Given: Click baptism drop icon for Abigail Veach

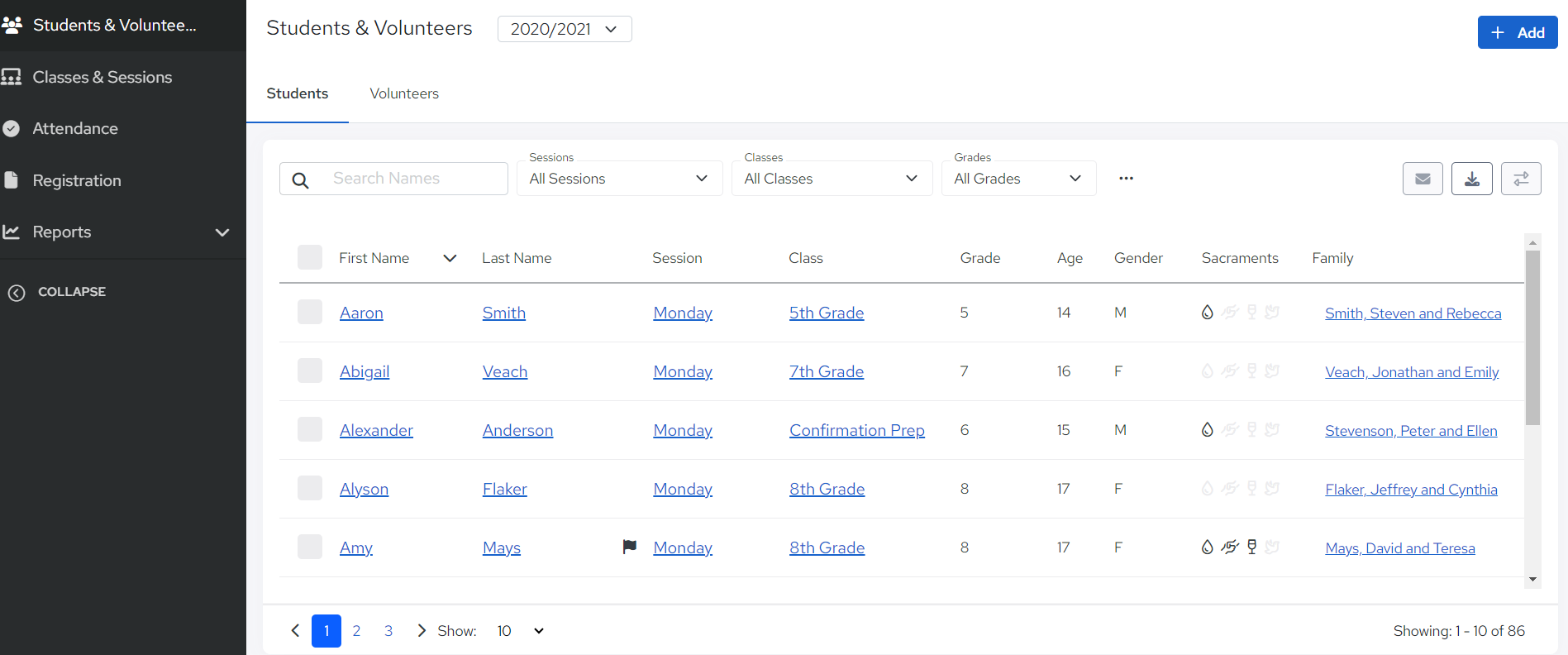Looking at the screenshot, I should tap(1208, 371).
